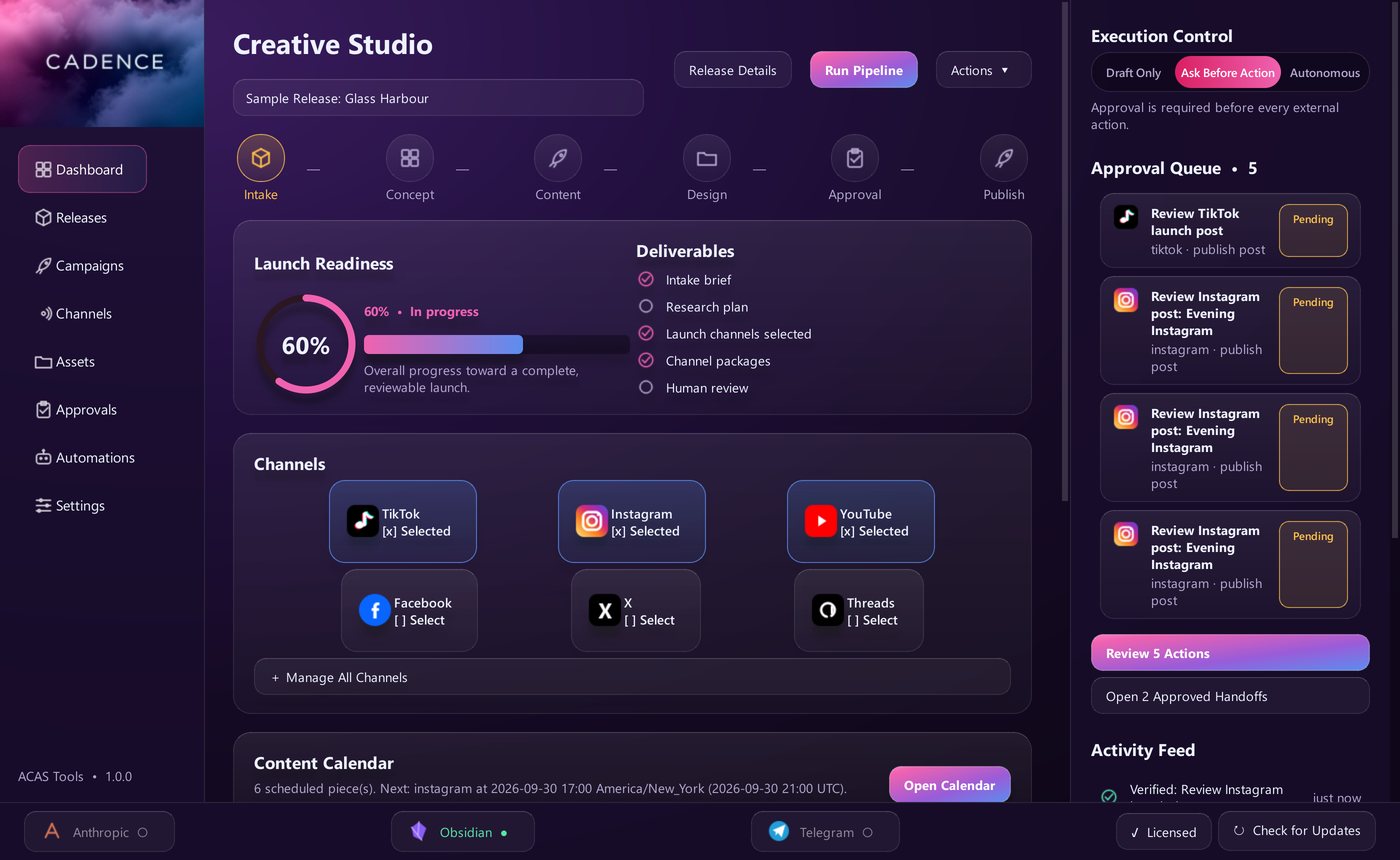Select the Concept stage grid icon
Viewport: 1400px width, 860px height.
410,158
